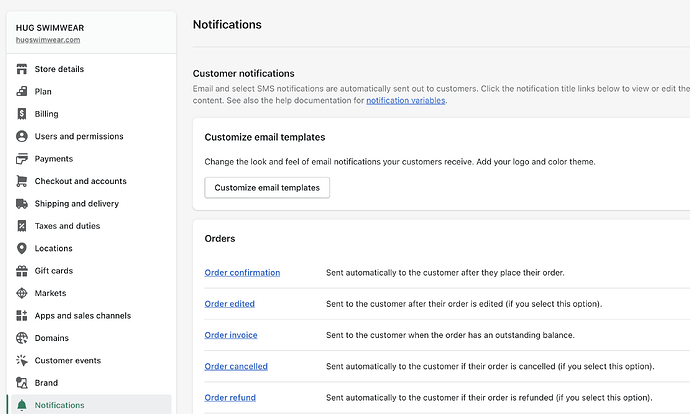Go to Payments settings
The width and height of the screenshot is (690, 414).
click(53, 158)
